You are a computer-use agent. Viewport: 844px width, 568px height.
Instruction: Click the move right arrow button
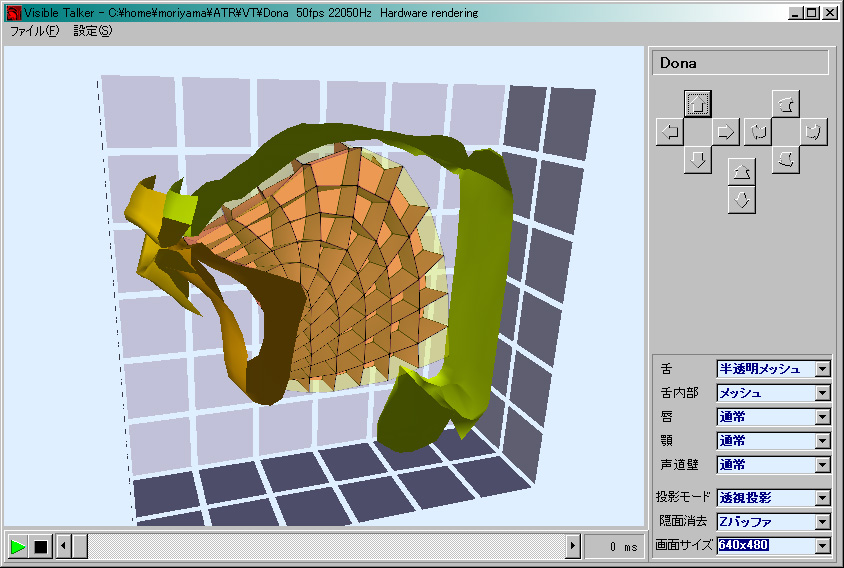(x=726, y=131)
